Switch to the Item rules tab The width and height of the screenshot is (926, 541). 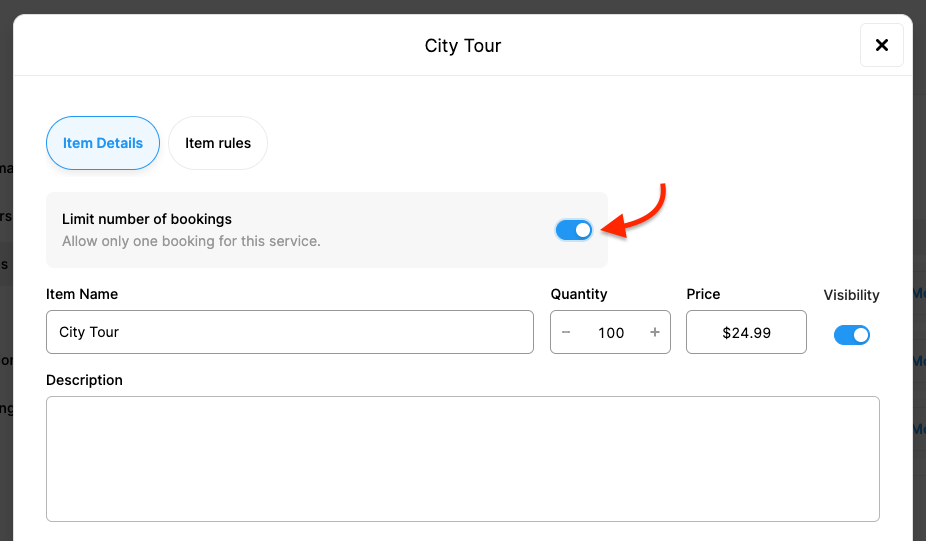click(218, 143)
